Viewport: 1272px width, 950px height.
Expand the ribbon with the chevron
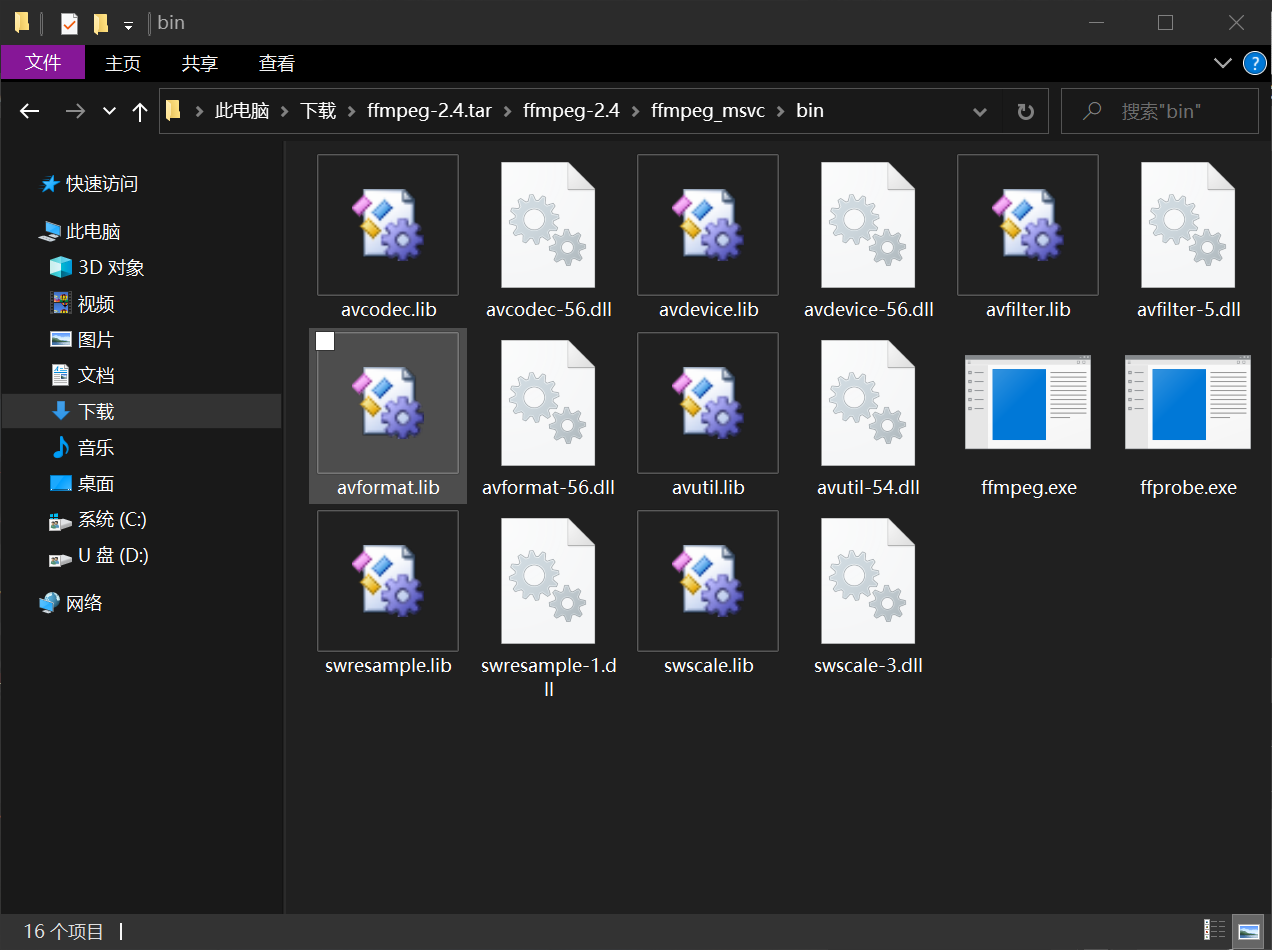tap(1222, 63)
